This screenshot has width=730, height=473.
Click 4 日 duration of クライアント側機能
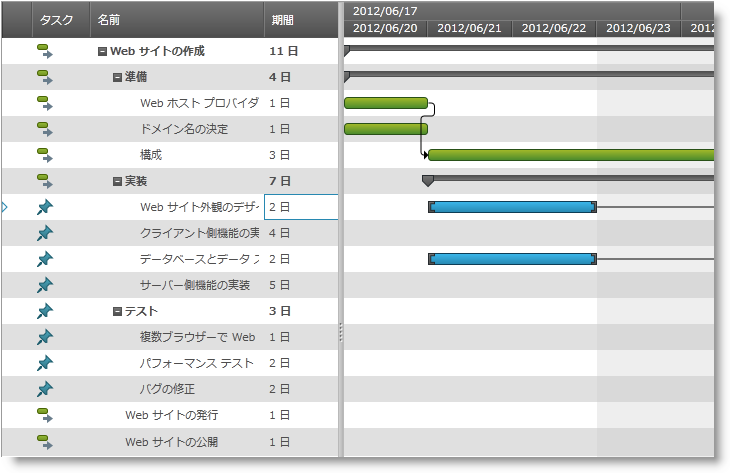[x=279, y=233]
